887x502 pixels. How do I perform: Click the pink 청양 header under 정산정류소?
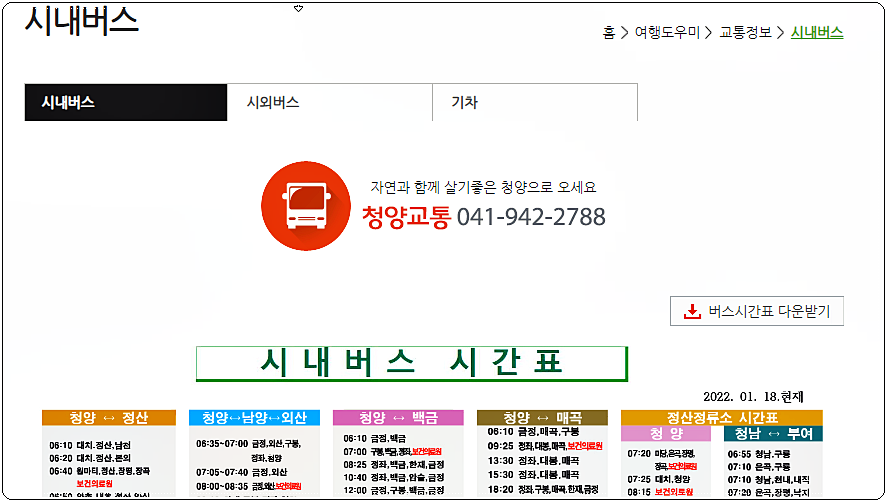coord(666,434)
